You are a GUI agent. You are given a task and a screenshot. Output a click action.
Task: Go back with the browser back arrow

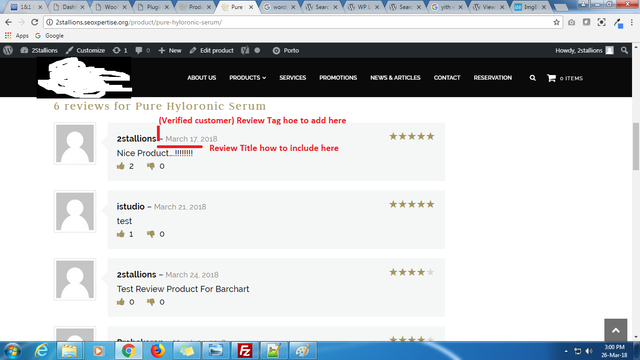click(x=8, y=22)
